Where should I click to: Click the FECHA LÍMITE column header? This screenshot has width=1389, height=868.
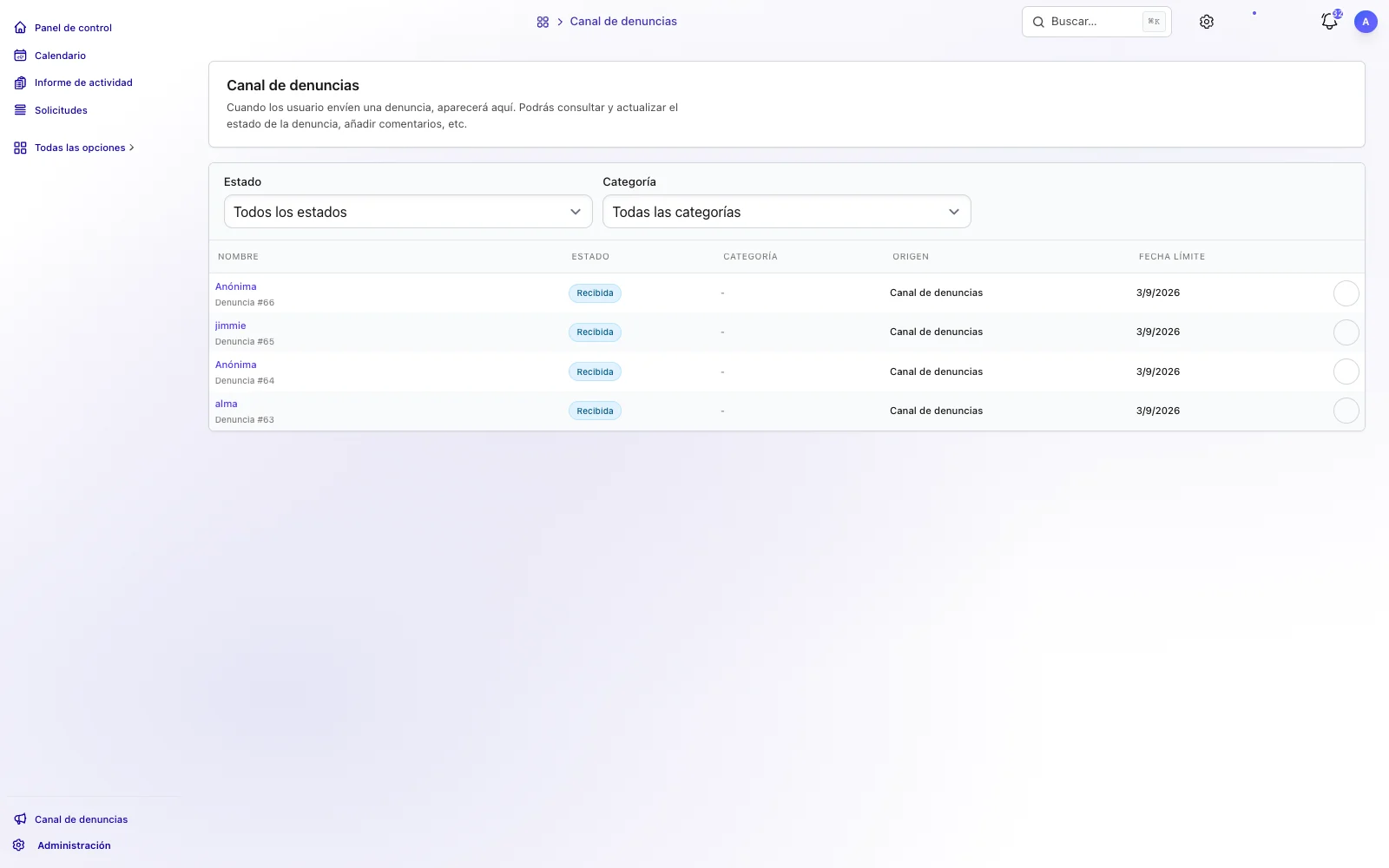[x=1172, y=257]
